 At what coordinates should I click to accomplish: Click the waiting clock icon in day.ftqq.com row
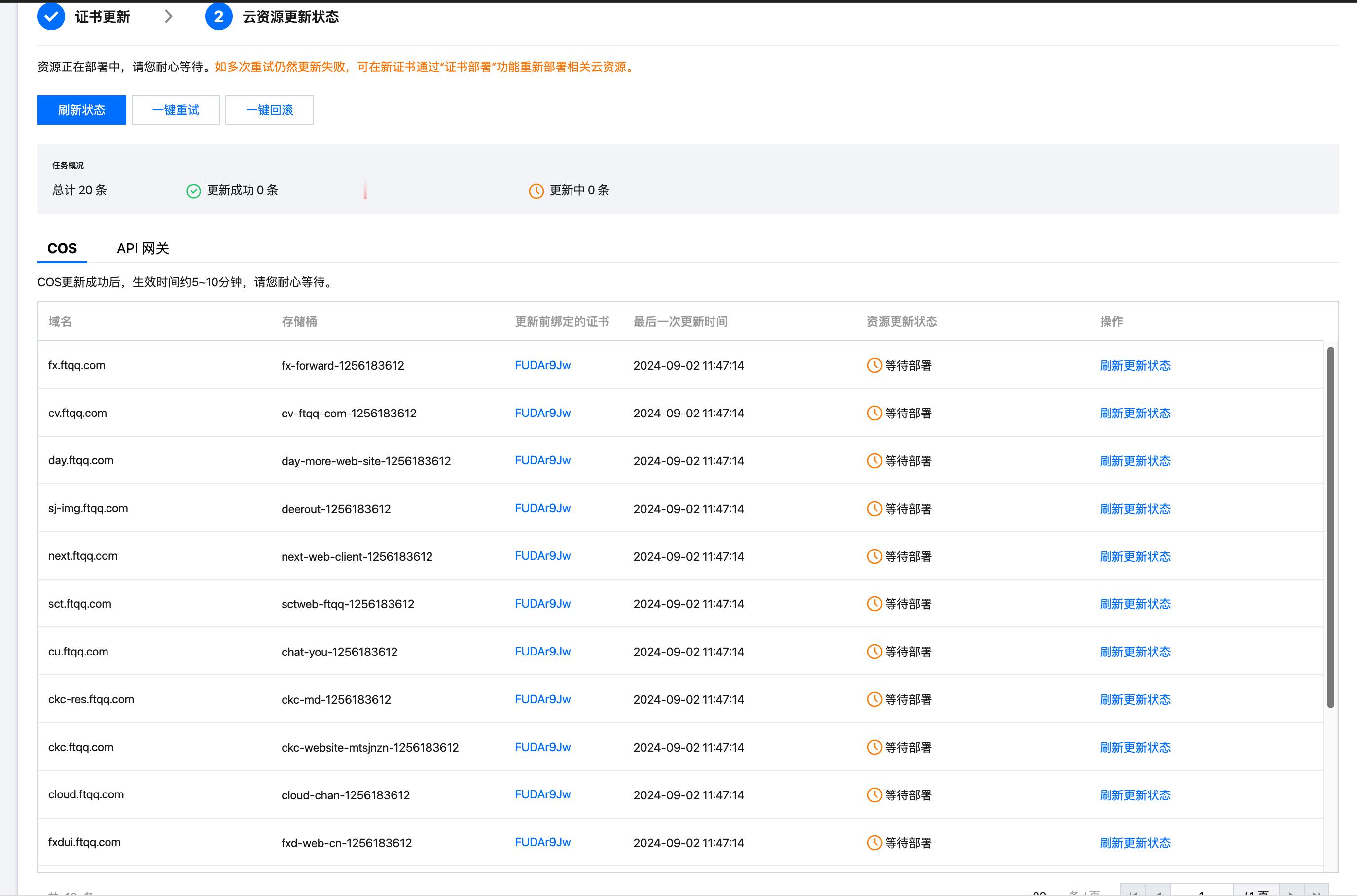point(874,461)
